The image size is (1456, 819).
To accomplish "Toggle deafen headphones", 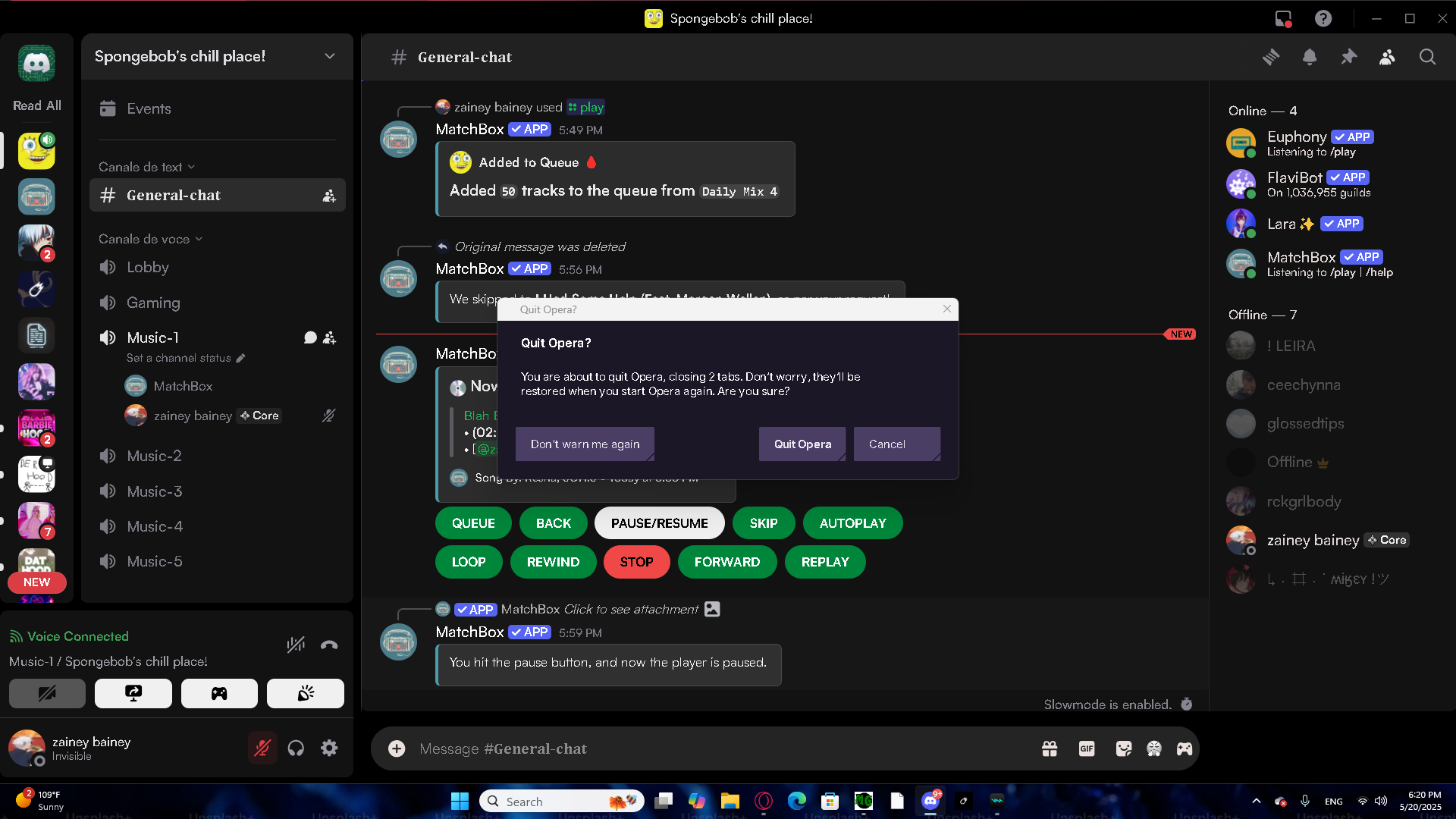I will tap(296, 748).
